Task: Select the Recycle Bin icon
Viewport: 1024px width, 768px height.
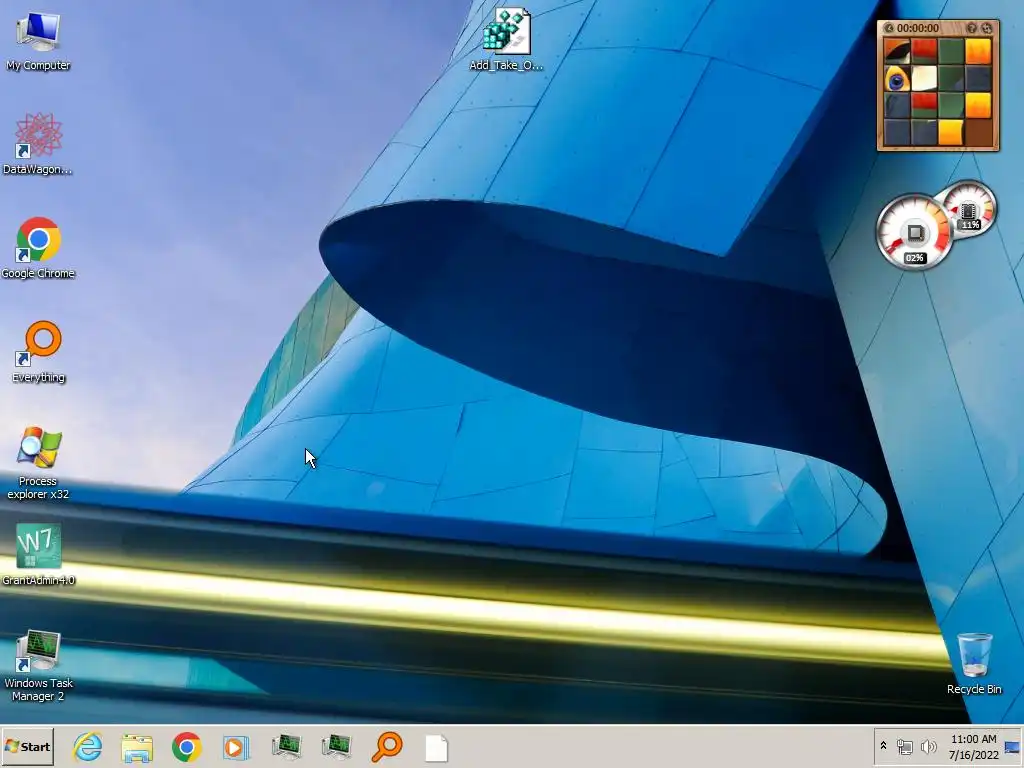Action: [x=974, y=663]
